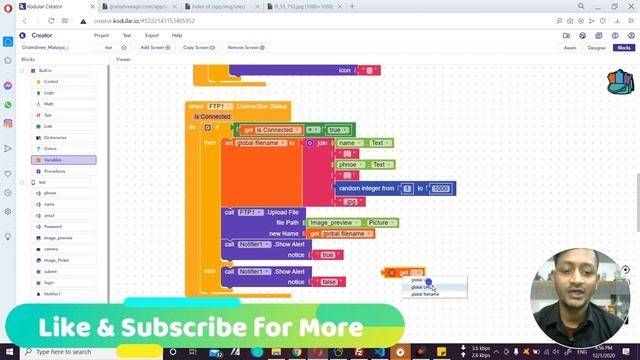Screen dimensions: 640x360
Task: Click the browser reload button
Action: coord(51,21)
